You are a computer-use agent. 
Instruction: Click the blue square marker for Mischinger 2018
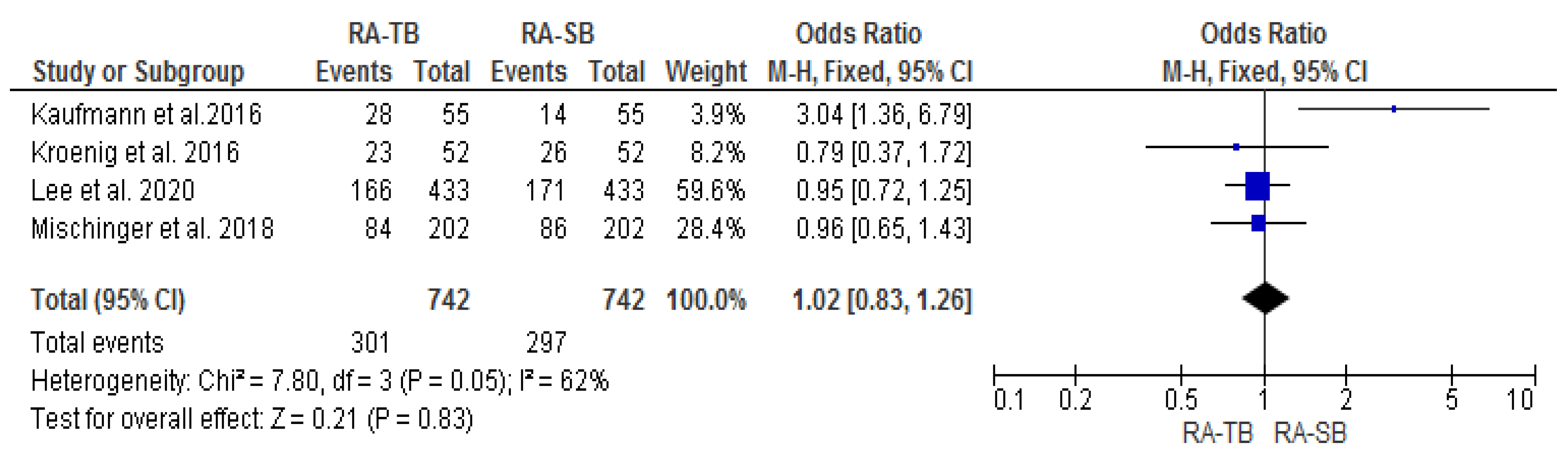point(1258,224)
